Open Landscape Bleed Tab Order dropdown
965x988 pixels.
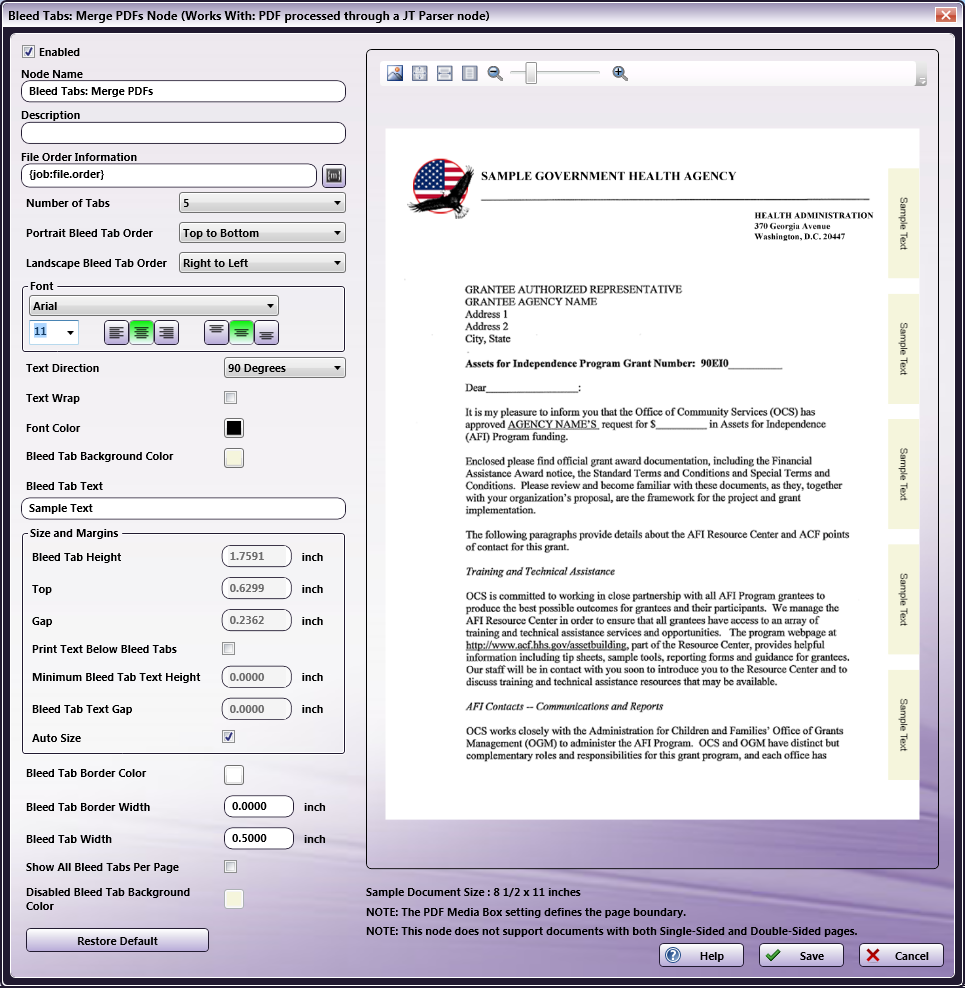(x=262, y=263)
